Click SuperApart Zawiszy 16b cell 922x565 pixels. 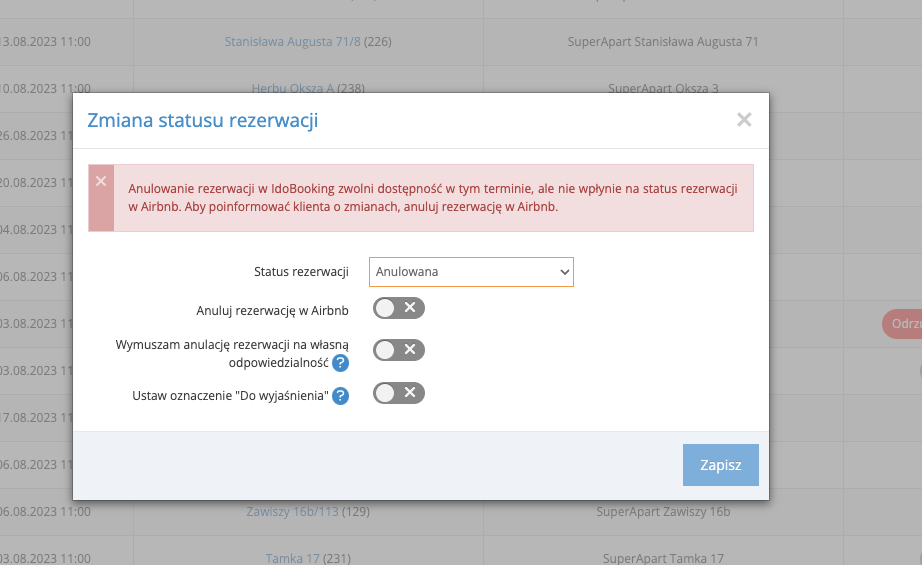pos(663,512)
